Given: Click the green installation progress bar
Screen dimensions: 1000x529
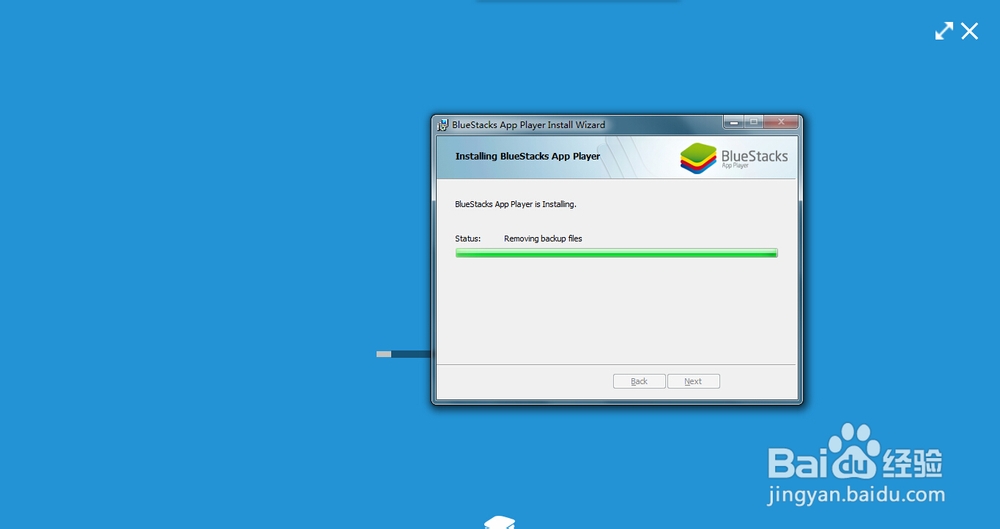Looking at the screenshot, I should (616, 253).
